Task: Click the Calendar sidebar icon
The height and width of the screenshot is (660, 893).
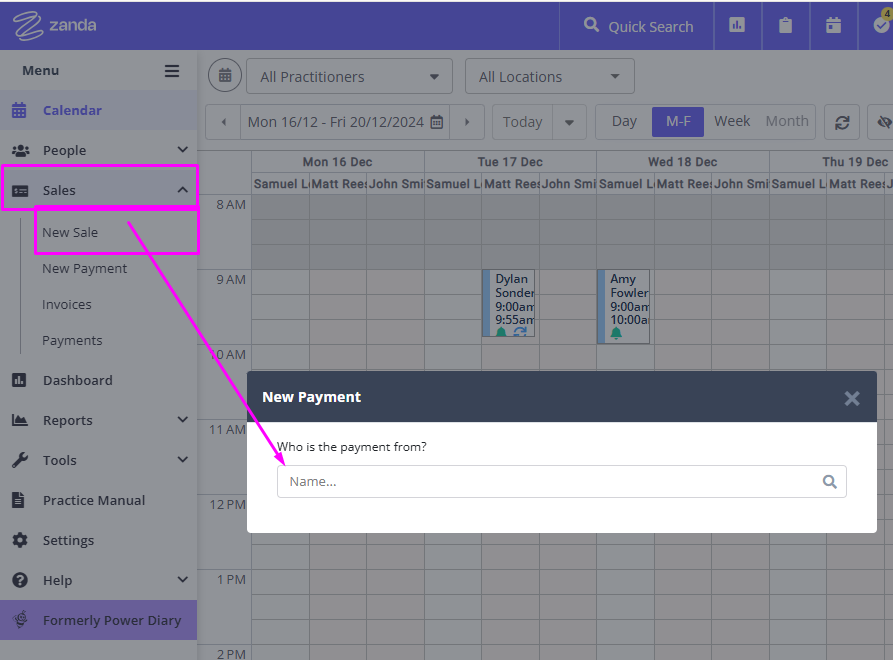Action: tap(19, 110)
